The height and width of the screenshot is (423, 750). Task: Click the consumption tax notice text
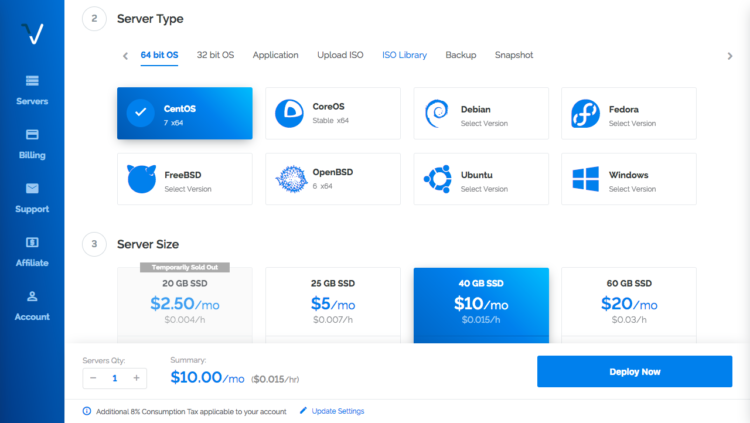click(x=191, y=412)
